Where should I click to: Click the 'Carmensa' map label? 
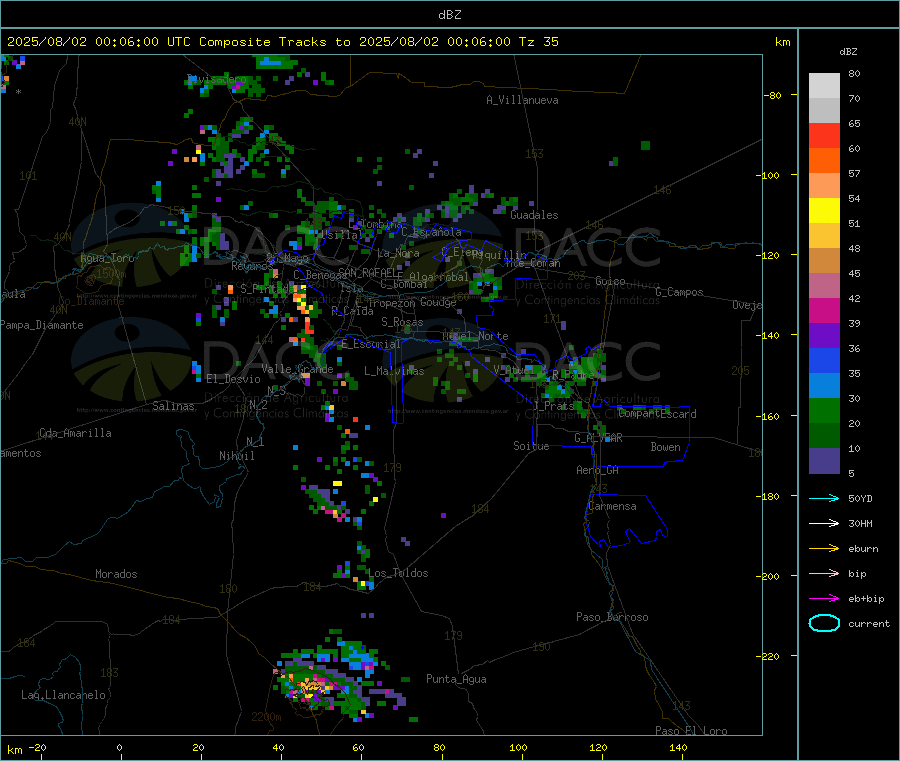(612, 506)
